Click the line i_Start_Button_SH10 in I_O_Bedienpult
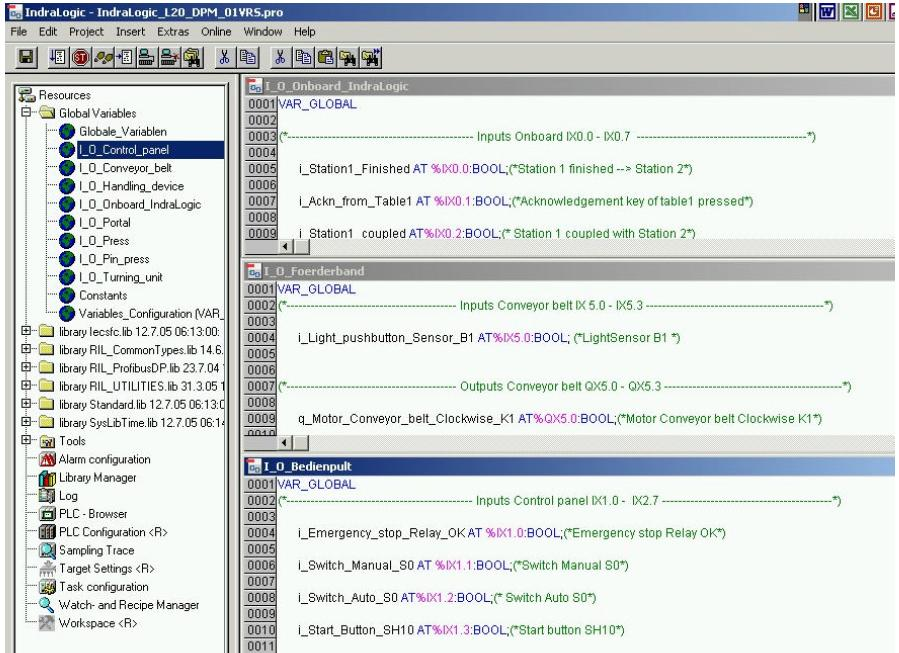 pos(460,630)
